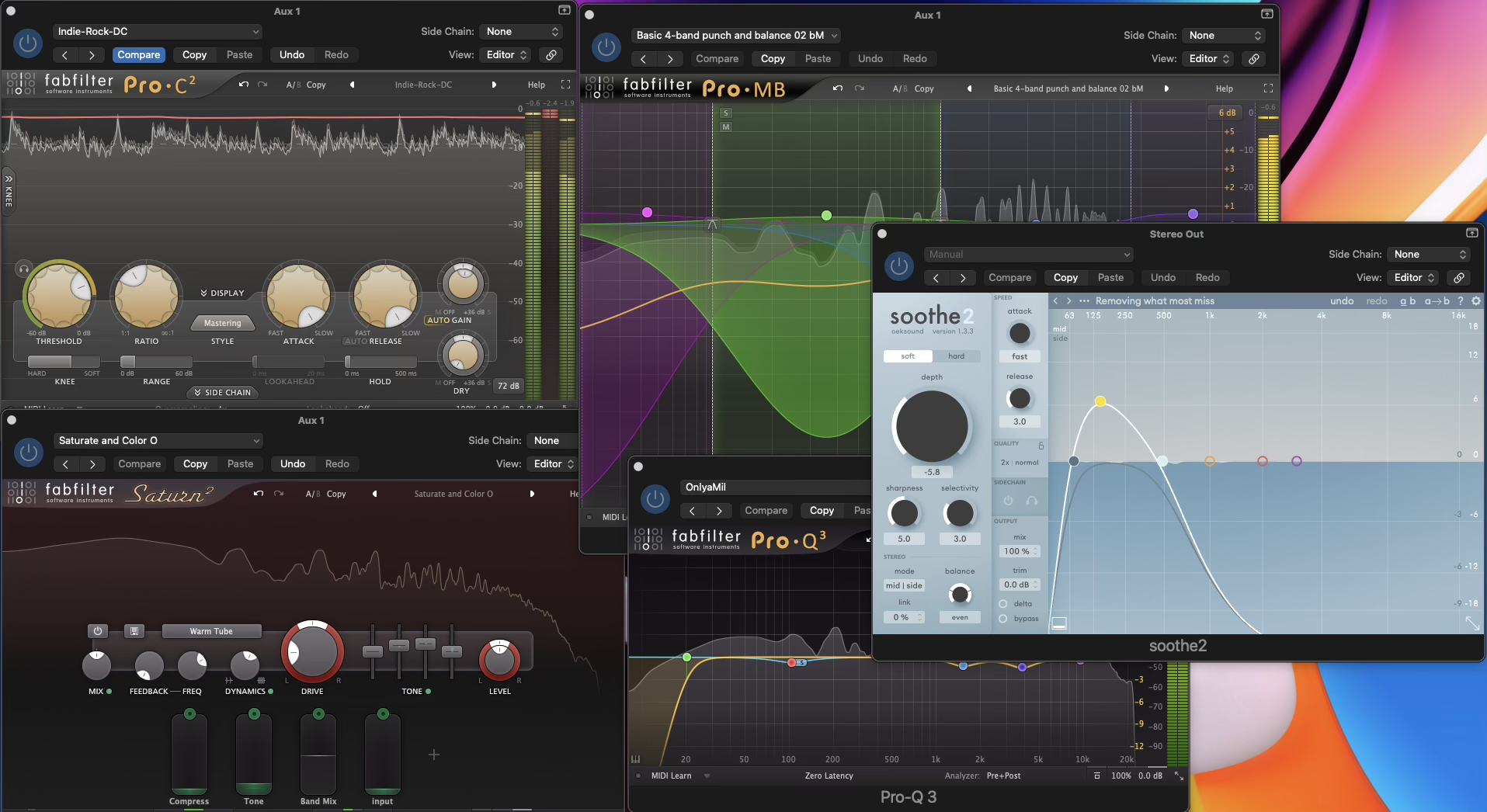Click the link icon in Pro-C 2 header
Screen dimensions: 1487x812
tap(551, 55)
